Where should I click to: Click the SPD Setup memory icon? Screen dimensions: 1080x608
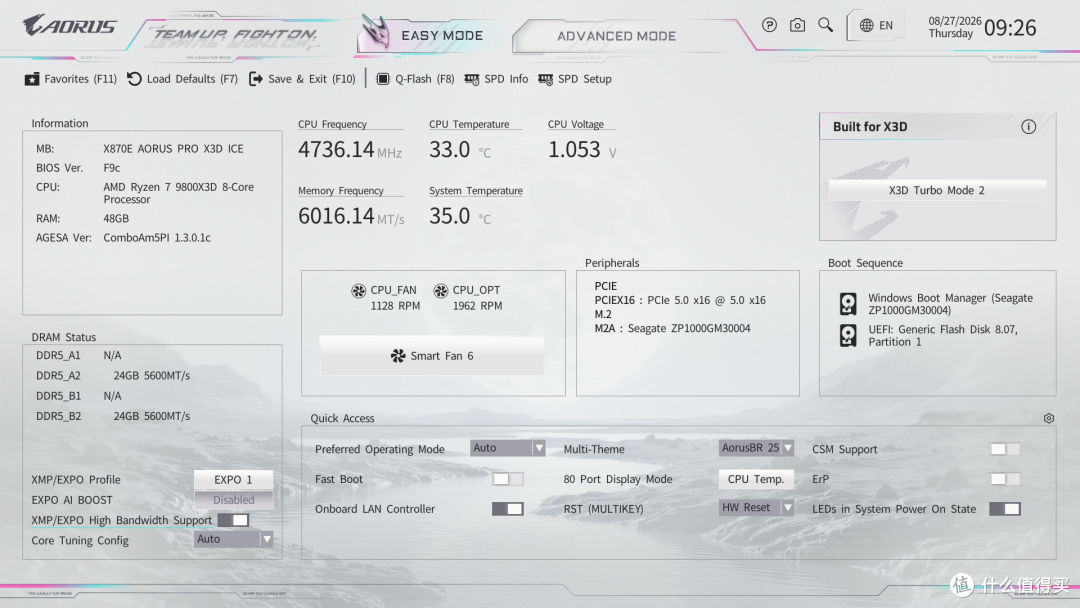point(546,80)
